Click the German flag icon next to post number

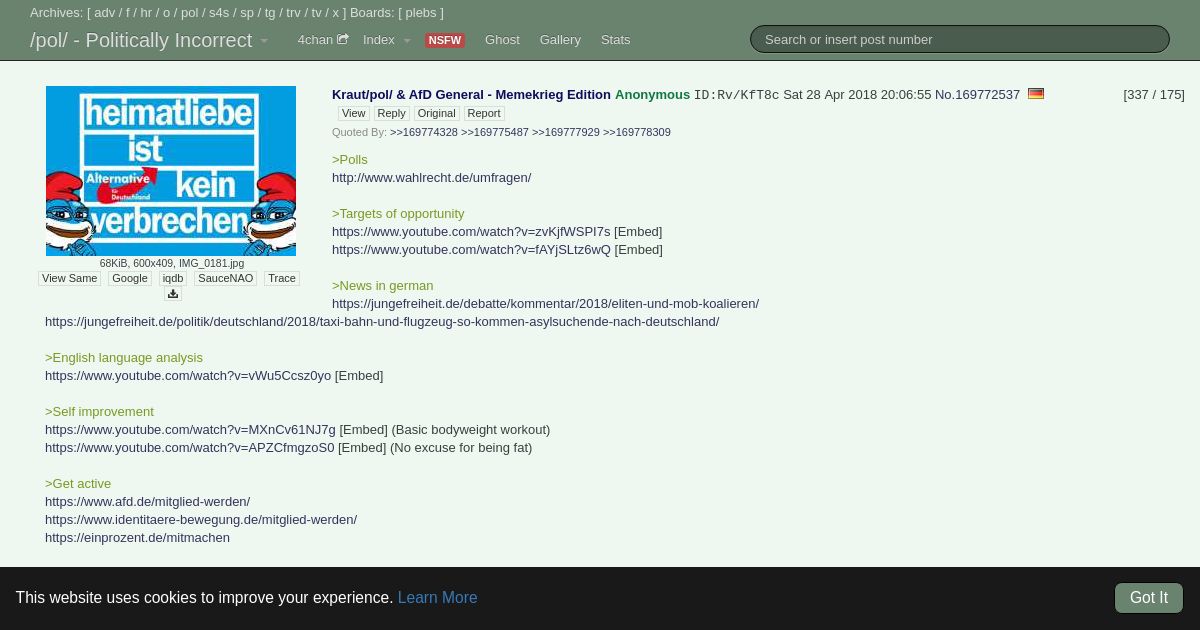1036,94
